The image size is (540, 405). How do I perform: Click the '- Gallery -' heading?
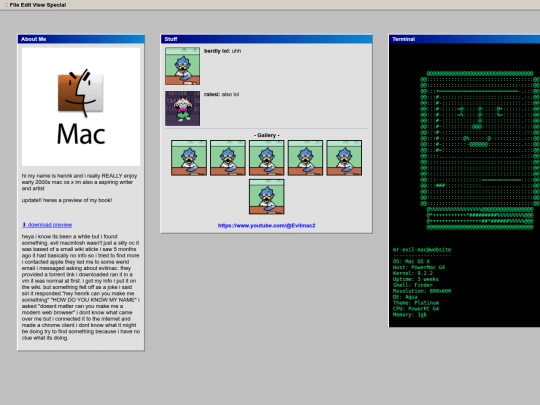click(x=267, y=135)
